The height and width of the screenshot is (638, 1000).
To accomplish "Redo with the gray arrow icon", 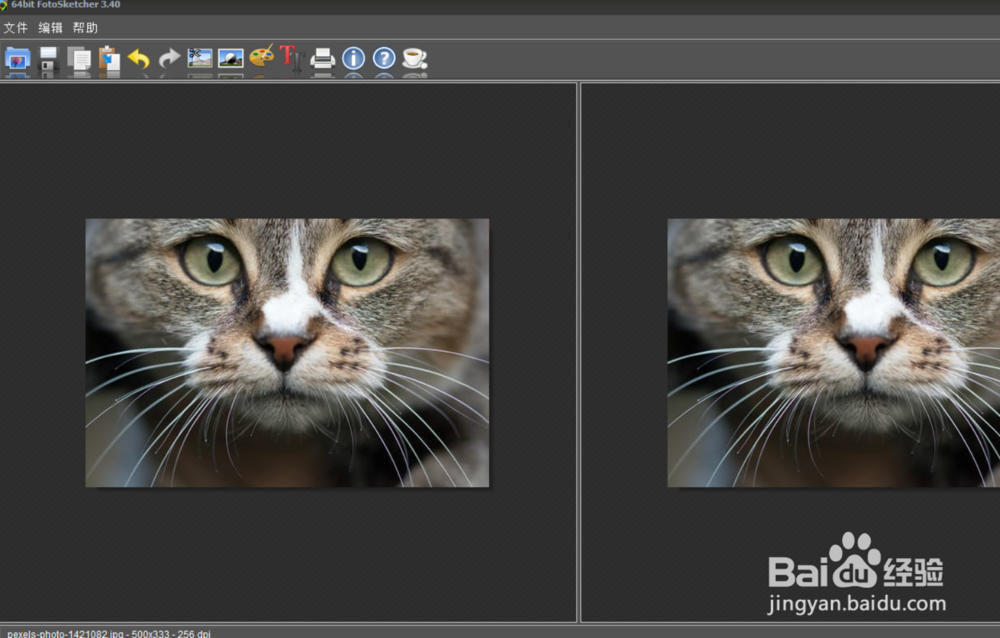I will point(170,59).
